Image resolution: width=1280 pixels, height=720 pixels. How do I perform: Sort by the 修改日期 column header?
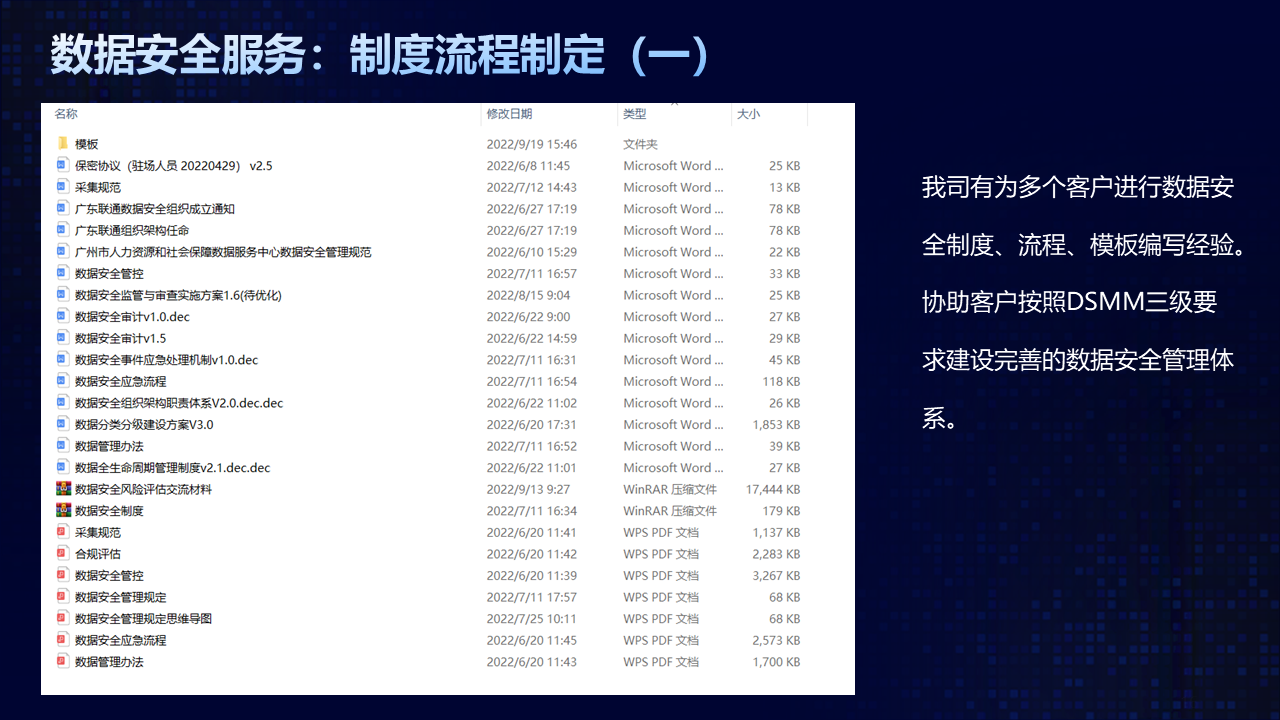click(510, 114)
